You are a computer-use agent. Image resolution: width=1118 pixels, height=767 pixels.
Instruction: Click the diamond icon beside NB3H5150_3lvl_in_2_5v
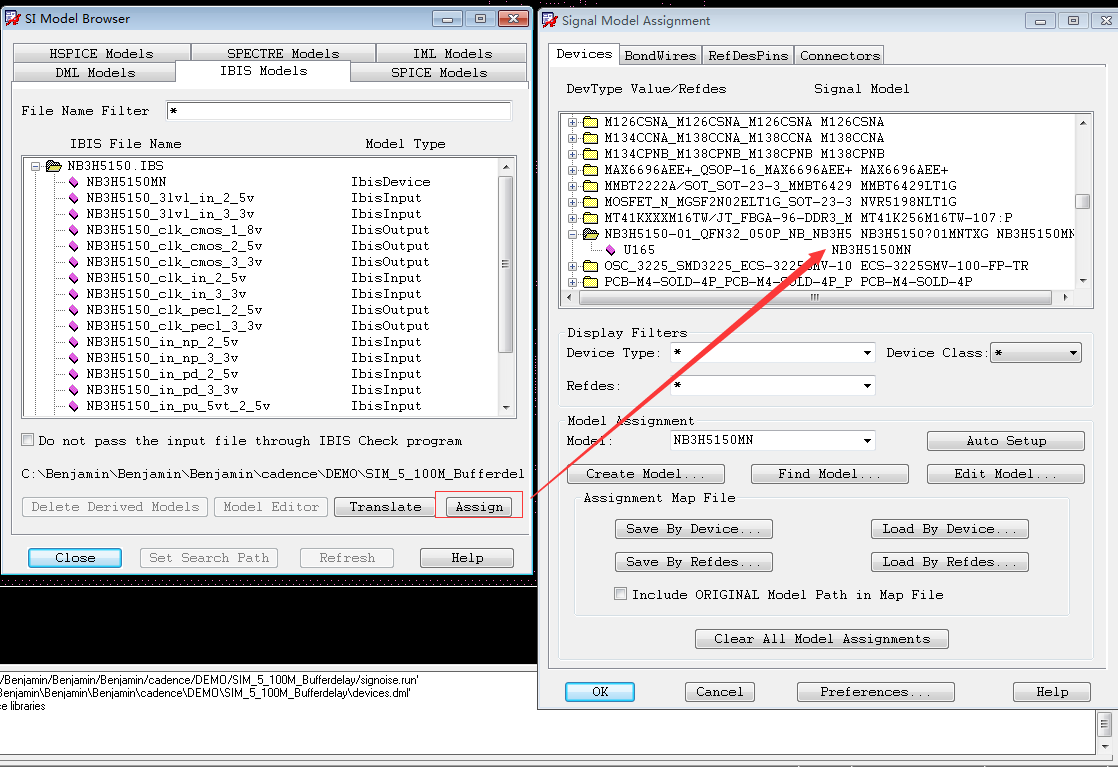point(73,198)
